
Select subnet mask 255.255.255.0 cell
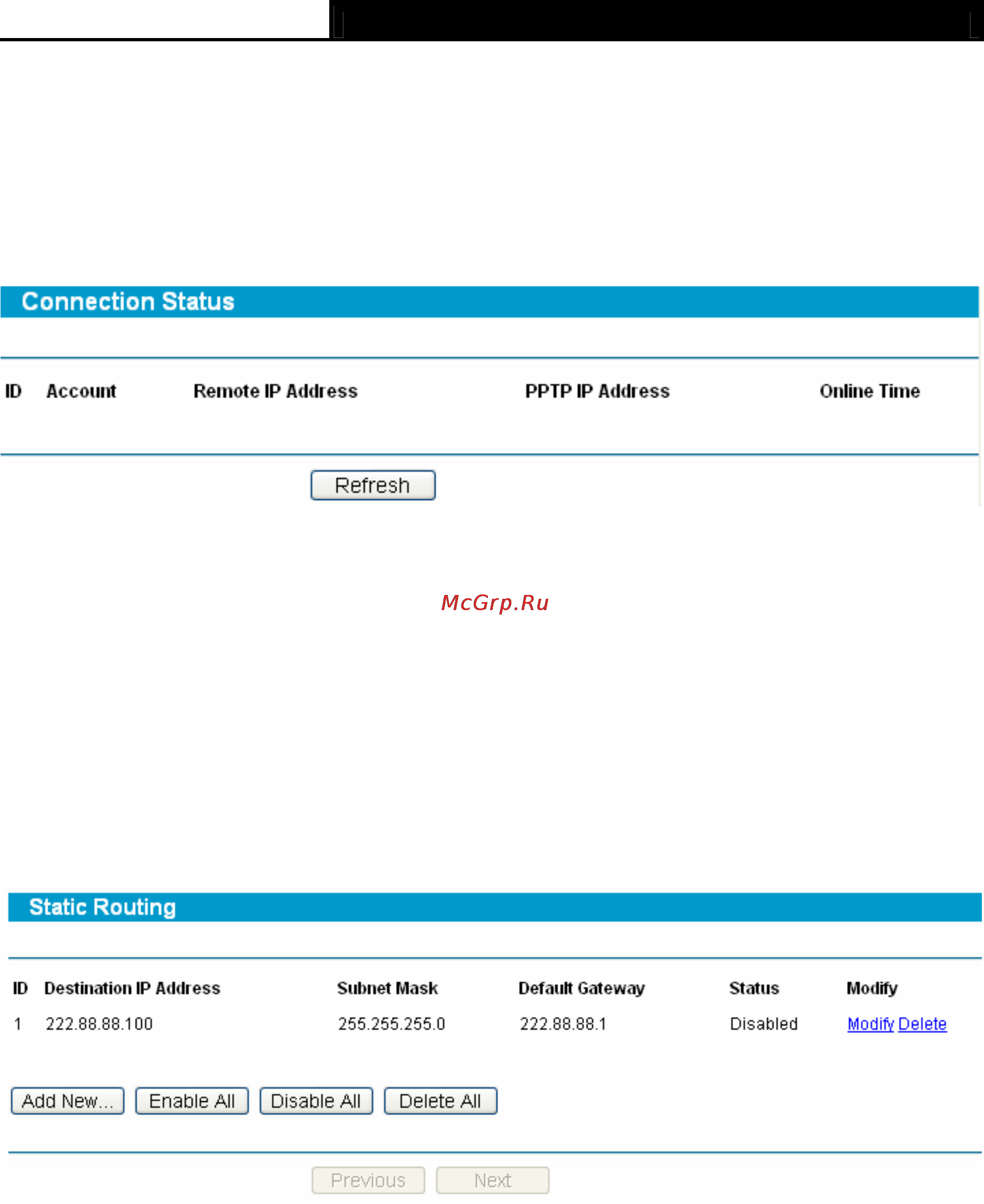[392, 1024]
